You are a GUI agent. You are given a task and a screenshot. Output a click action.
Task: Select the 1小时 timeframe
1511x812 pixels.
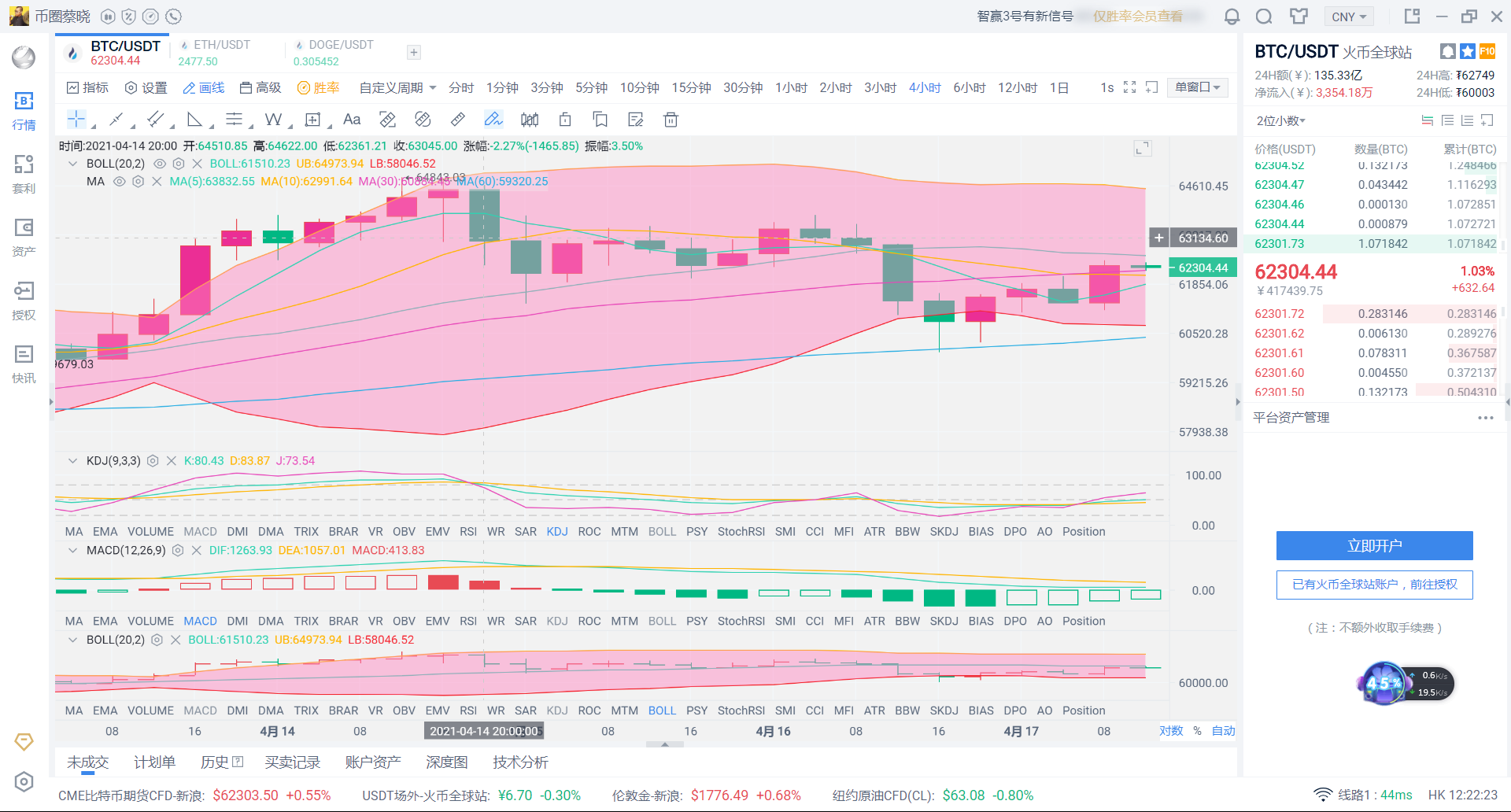(791, 87)
